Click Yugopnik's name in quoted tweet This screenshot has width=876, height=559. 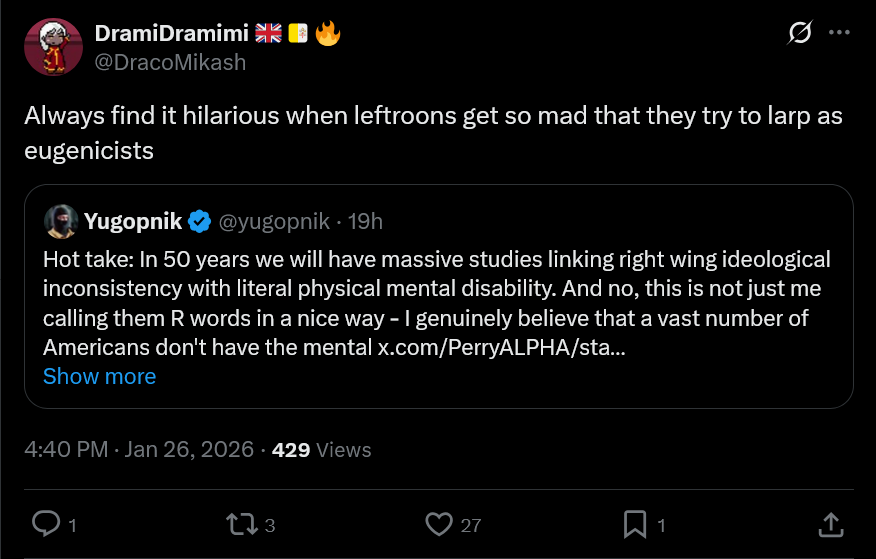click(x=133, y=221)
